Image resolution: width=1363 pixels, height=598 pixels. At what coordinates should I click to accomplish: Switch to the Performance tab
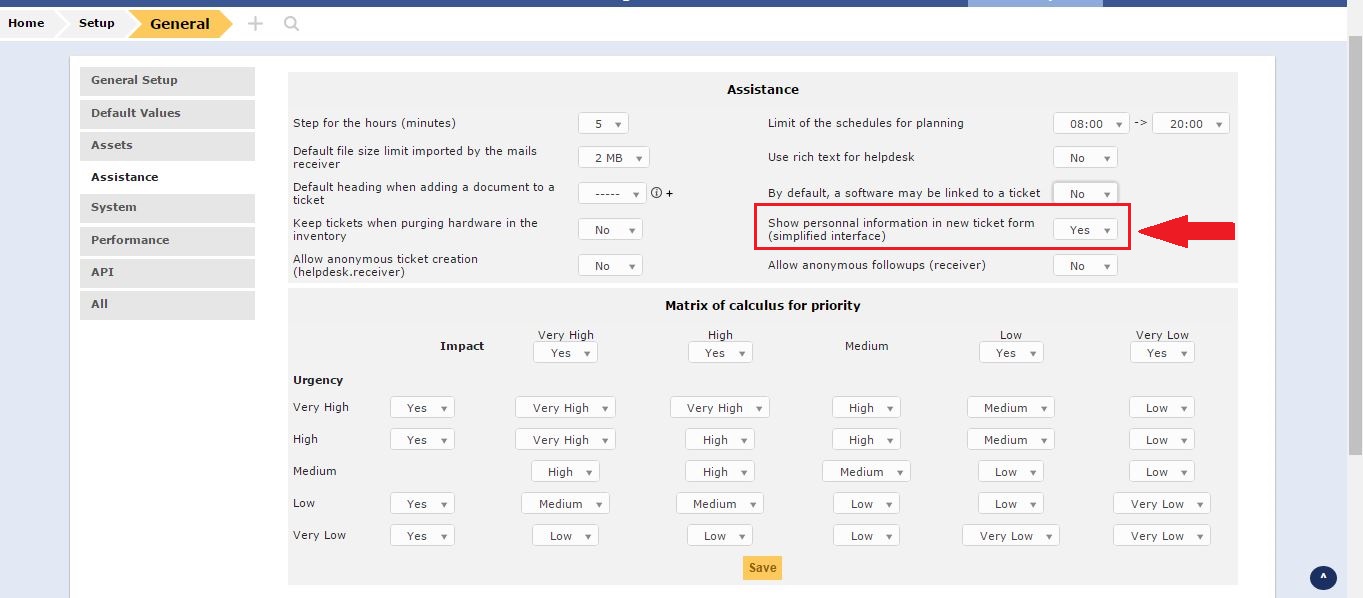point(167,241)
